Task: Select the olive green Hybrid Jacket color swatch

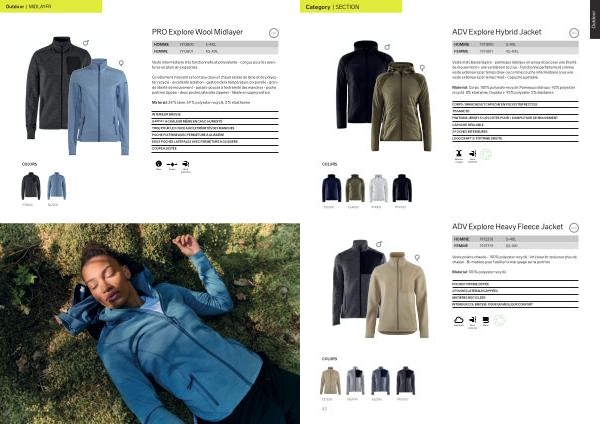Action: (x=355, y=188)
